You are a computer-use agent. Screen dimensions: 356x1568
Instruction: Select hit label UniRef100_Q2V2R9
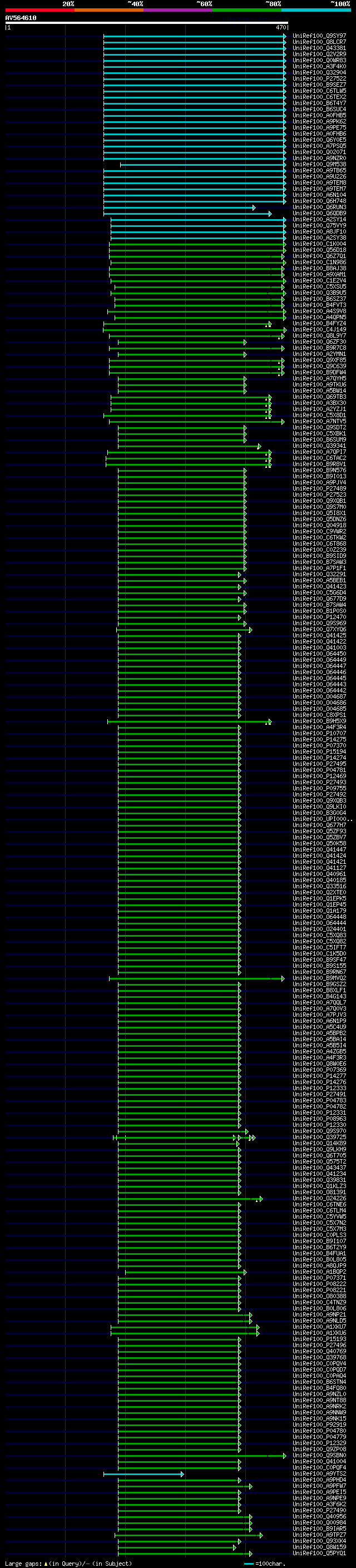[x=319, y=54]
